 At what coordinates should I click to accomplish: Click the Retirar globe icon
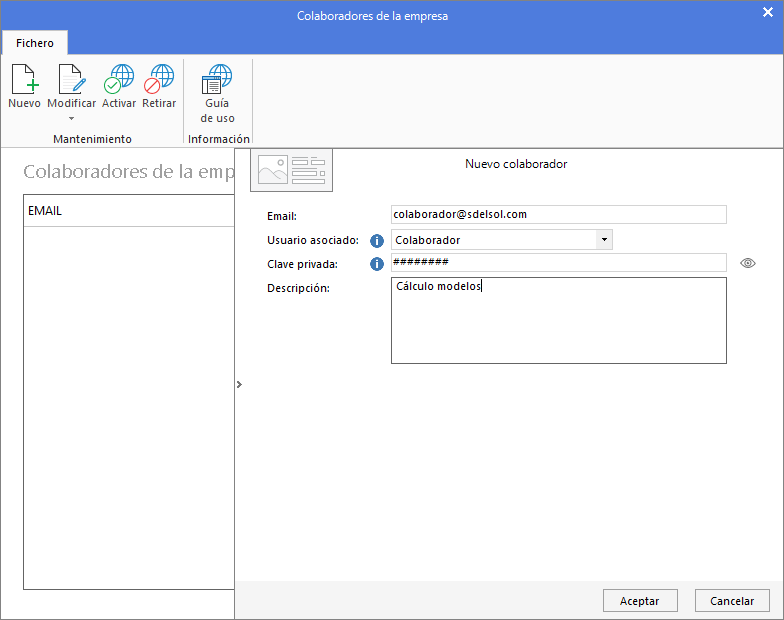[x=159, y=79]
